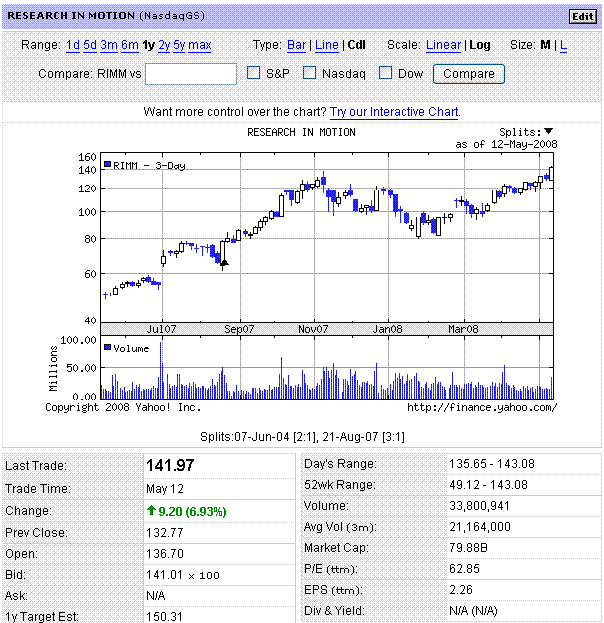Click the Edit button in header
Viewport: 604px width, 623px height.
tap(582, 16)
